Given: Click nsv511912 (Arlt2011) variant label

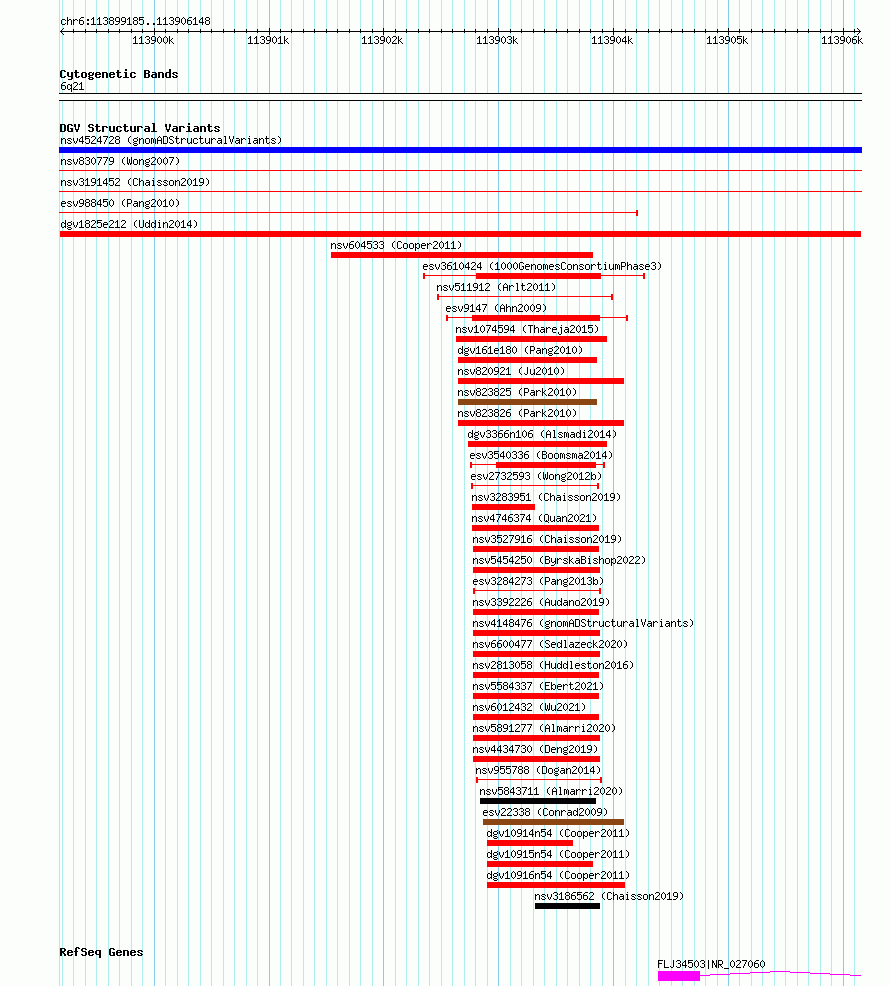Looking at the screenshot, I should pos(496,287).
